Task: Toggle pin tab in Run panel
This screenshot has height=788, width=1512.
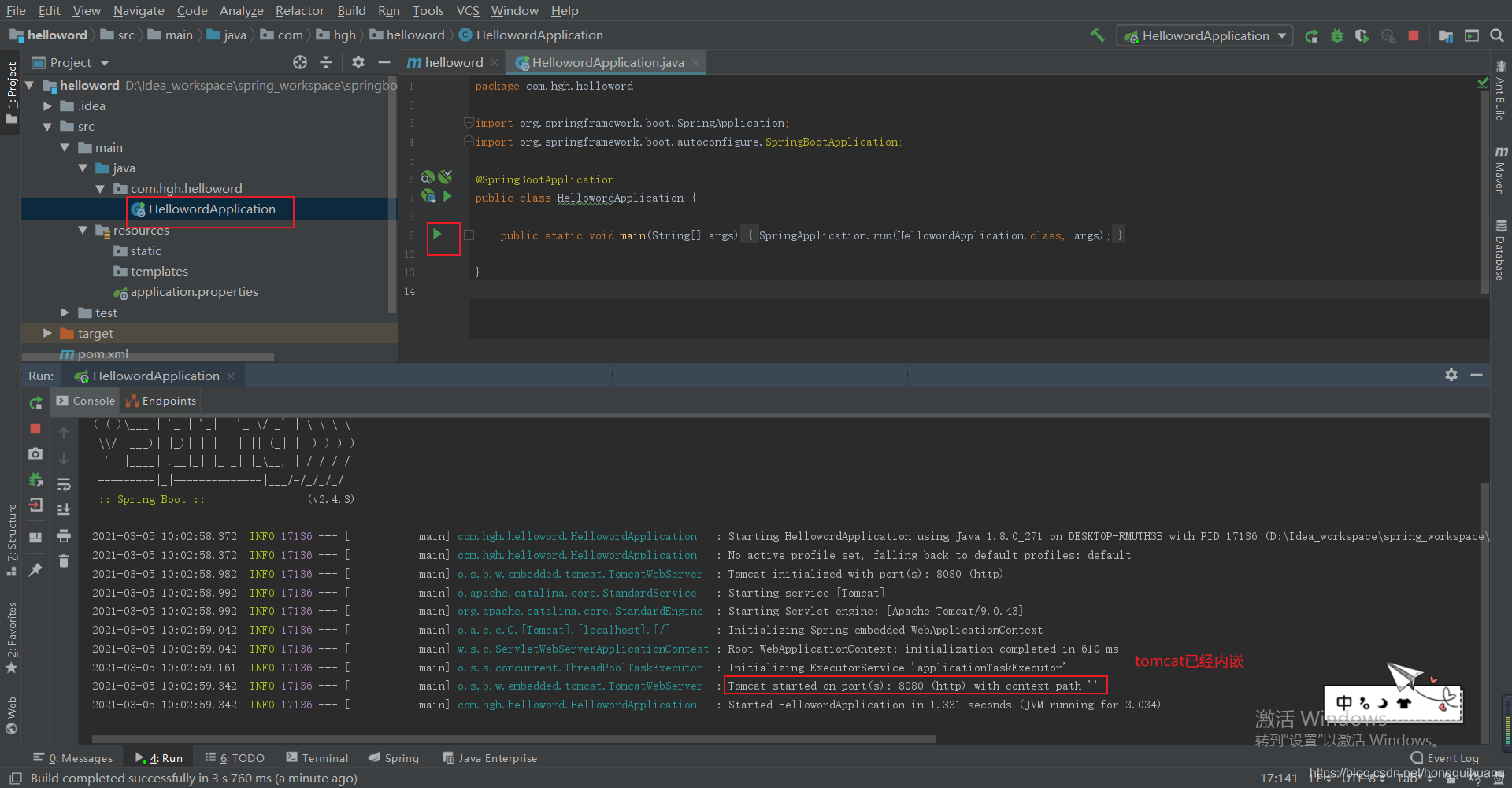Action: (35, 569)
